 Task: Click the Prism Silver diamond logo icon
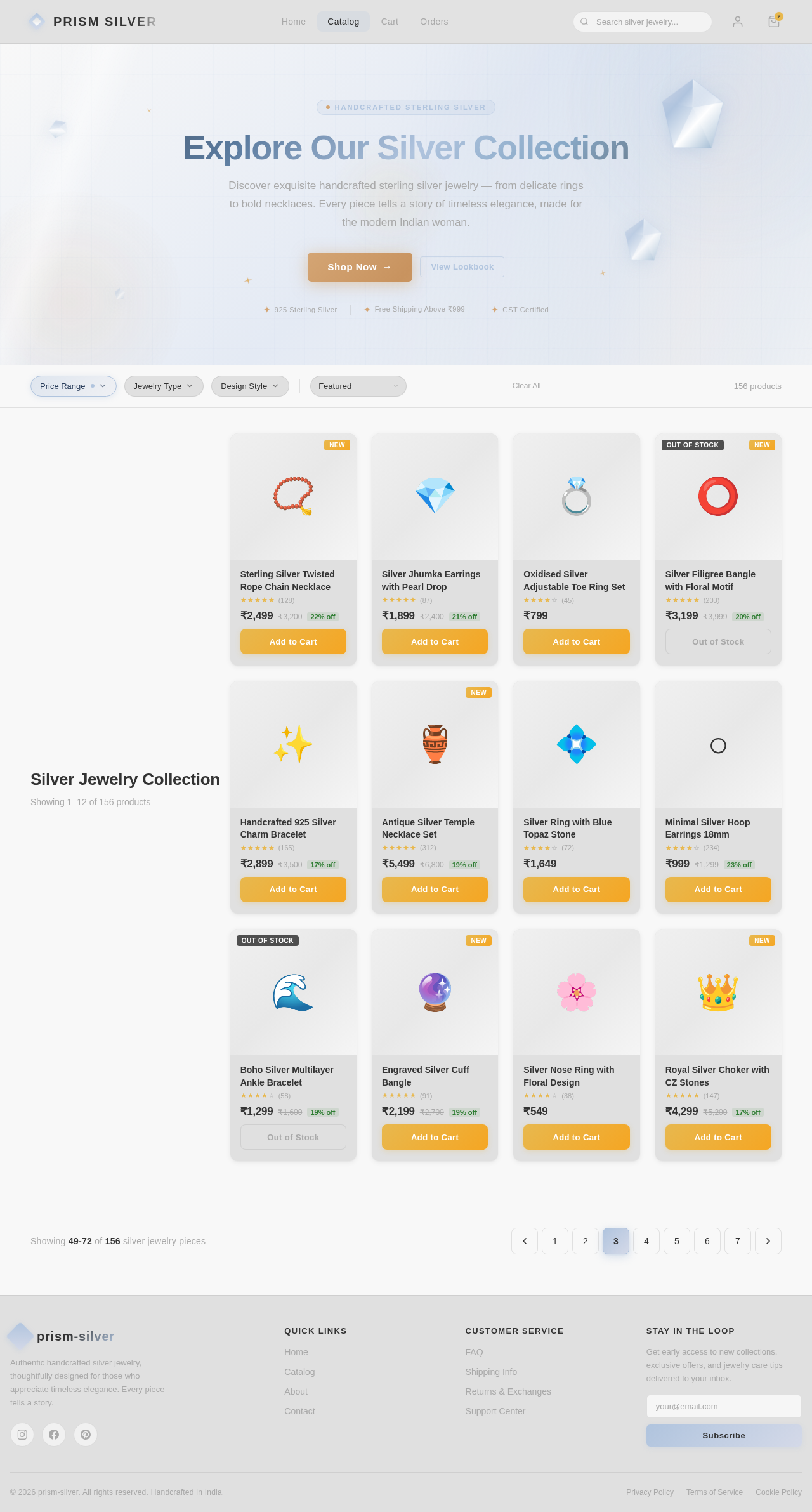tap(37, 22)
